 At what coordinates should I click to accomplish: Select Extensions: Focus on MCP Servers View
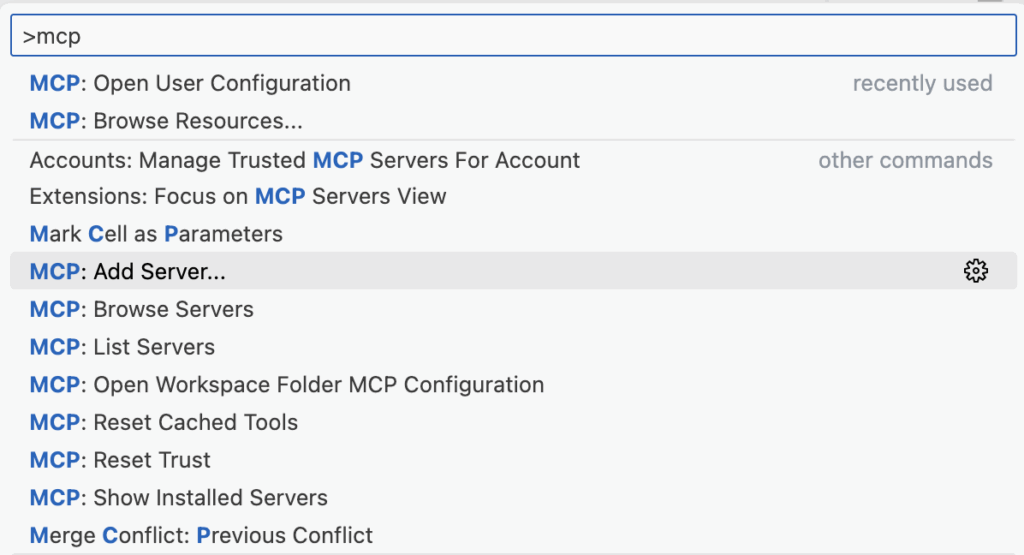[238, 197]
